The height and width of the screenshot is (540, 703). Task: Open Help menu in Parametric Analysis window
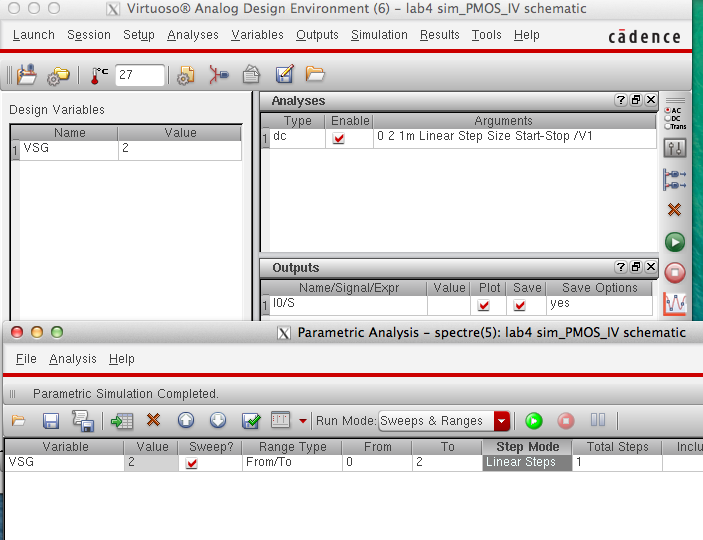(x=122, y=359)
